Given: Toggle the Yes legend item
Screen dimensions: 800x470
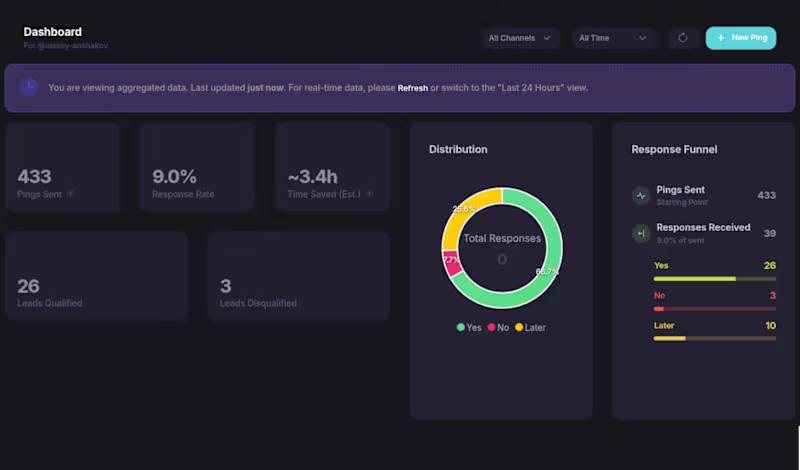Looking at the screenshot, I should pyautogui.click(x=469, y=328).
